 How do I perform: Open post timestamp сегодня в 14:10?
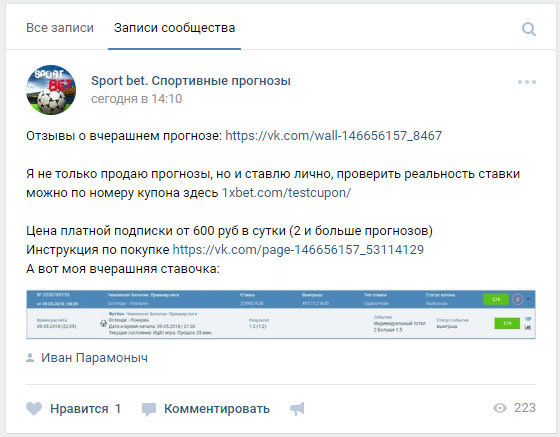click(136, 99)
